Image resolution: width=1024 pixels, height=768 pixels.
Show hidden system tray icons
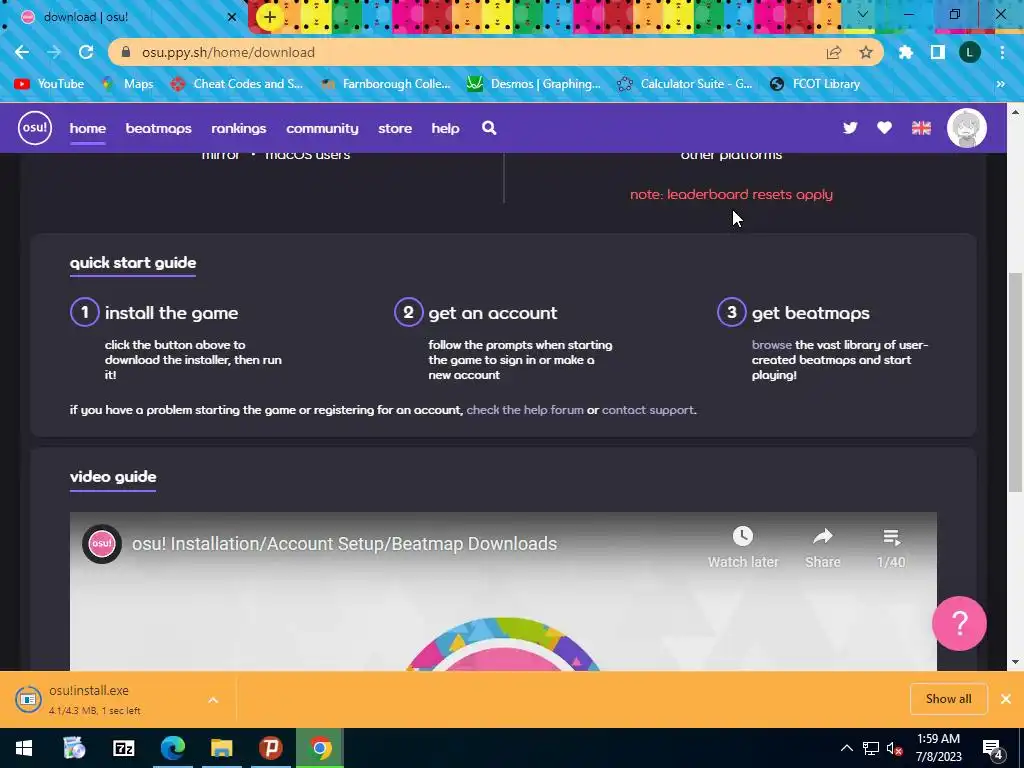tap(846, 748)
